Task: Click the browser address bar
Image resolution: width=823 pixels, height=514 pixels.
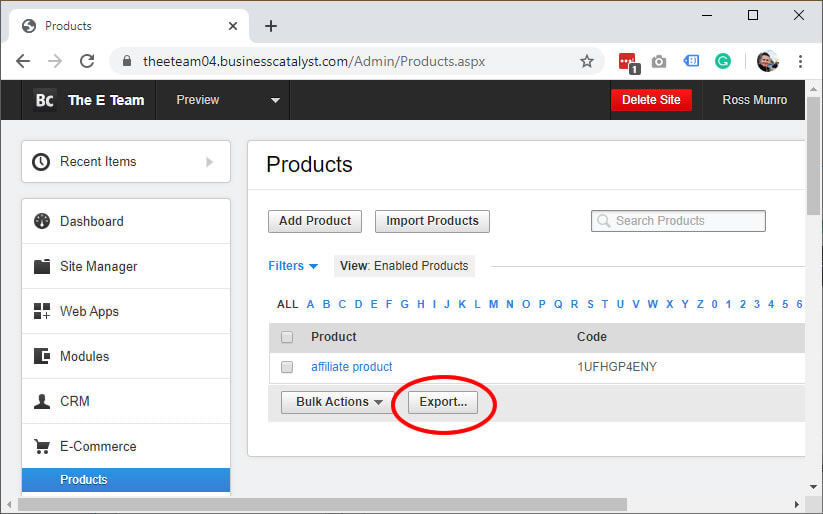Action: [357, 61]
